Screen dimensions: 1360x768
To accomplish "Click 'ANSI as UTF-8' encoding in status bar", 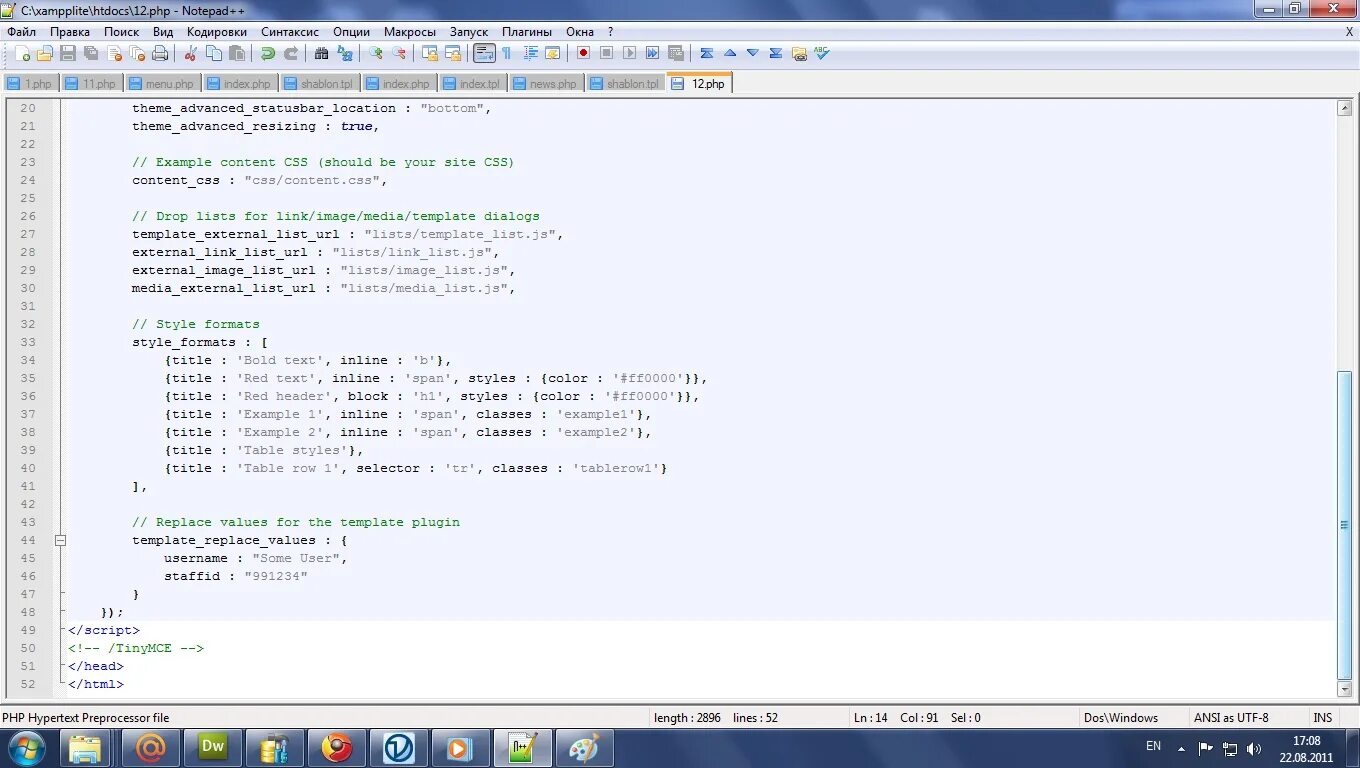I will [x=1230, y=718].
